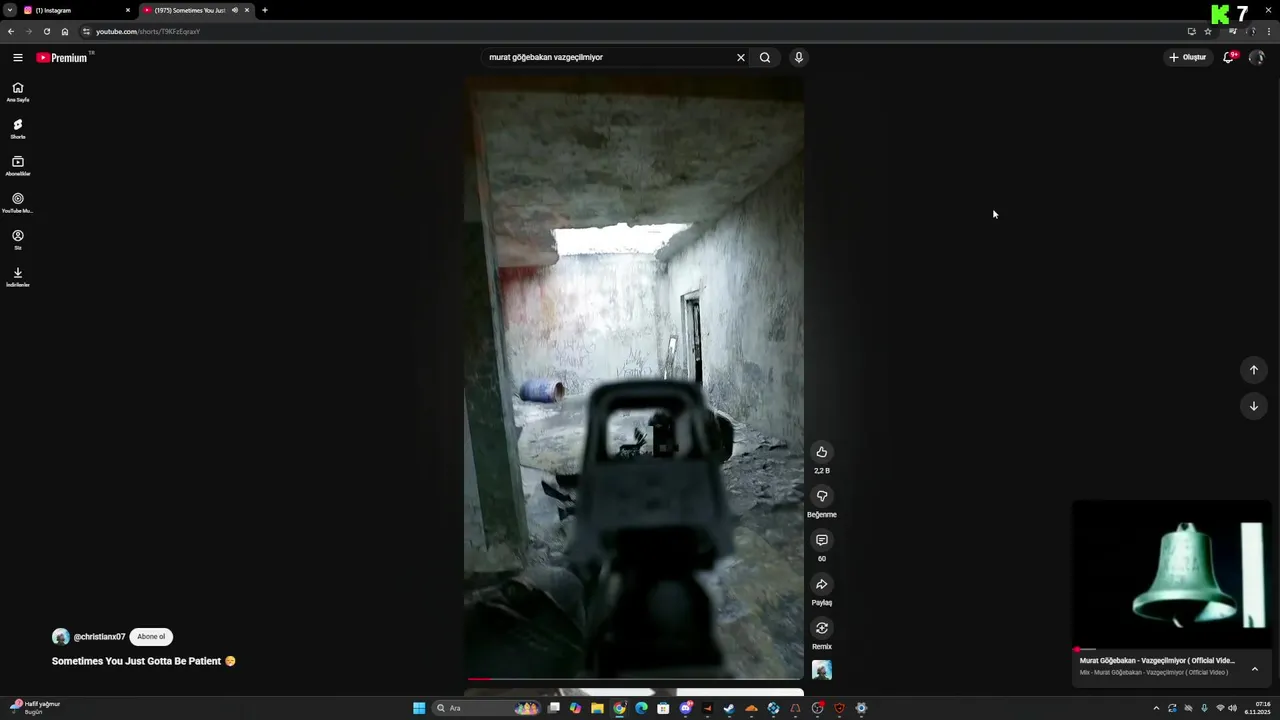Open the Wi-Fi network tray icon

(1220, 708)
